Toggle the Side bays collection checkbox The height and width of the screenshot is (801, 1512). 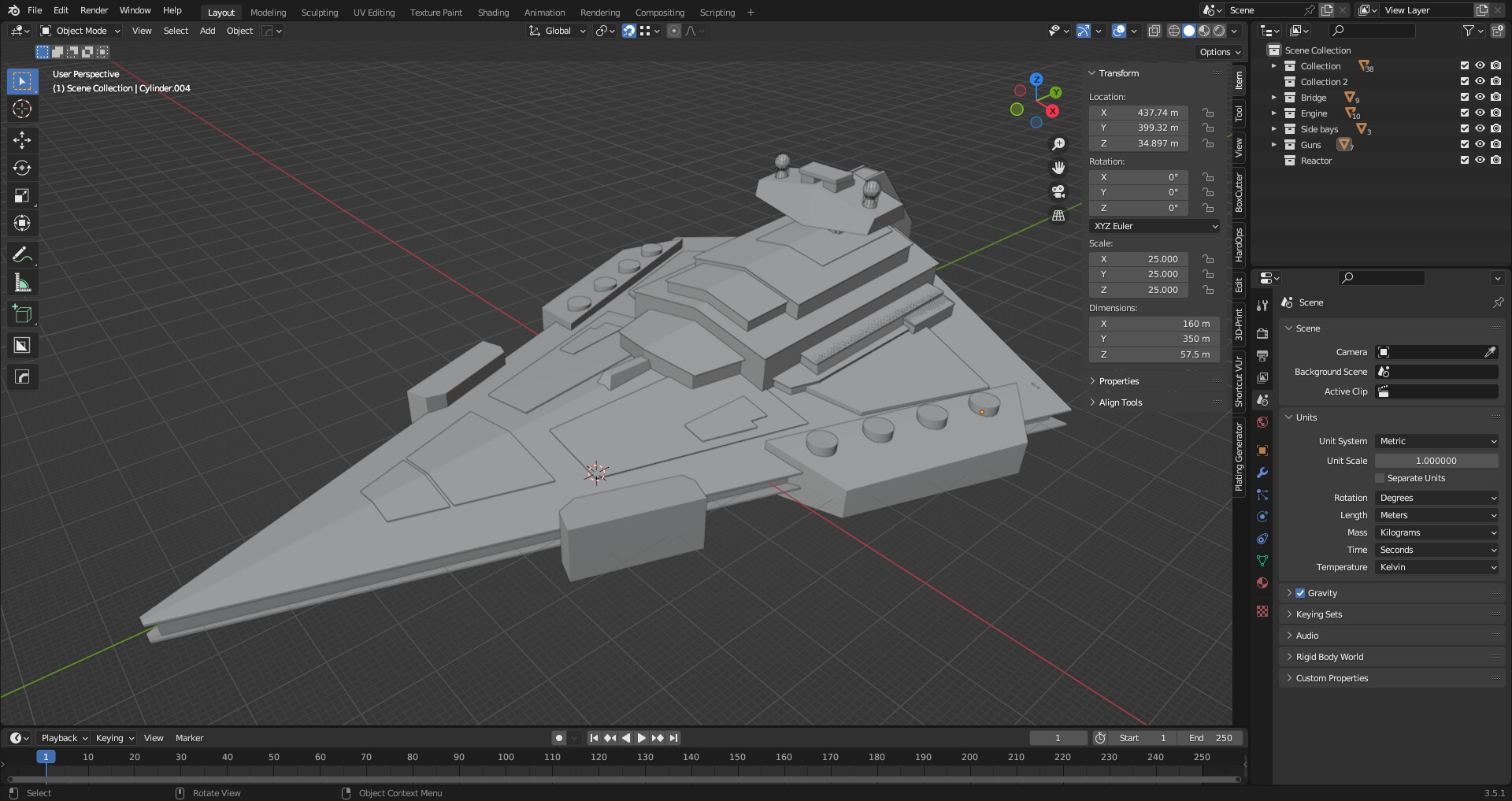tap(1465, 128)
